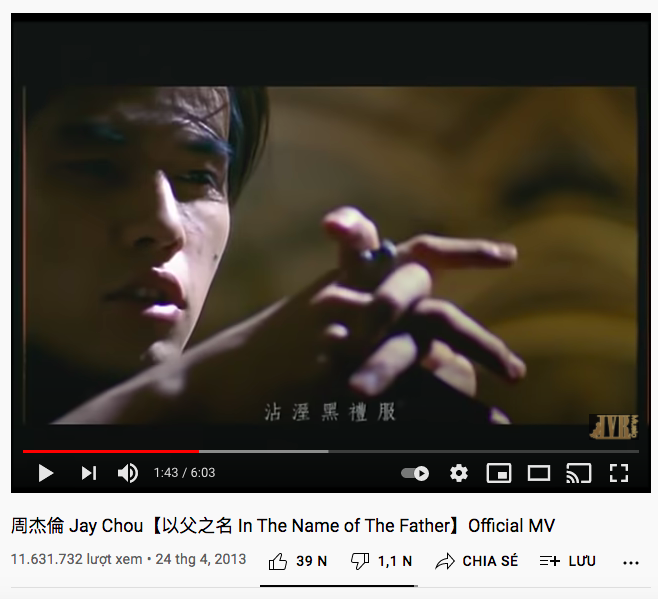Jump ahead in the buffered gray timeline section

[264, 452]
